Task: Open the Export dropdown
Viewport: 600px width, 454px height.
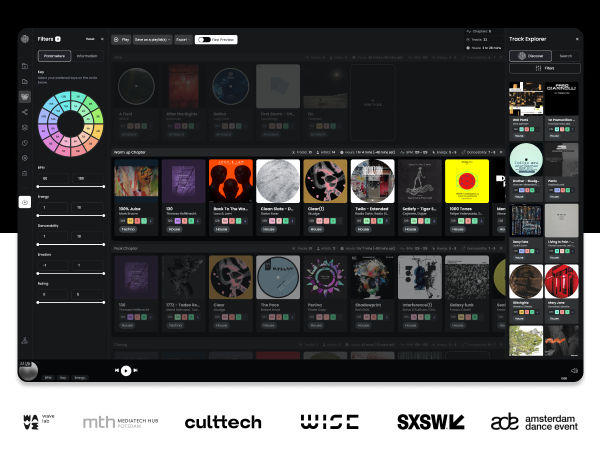Action: click(183, 40)
